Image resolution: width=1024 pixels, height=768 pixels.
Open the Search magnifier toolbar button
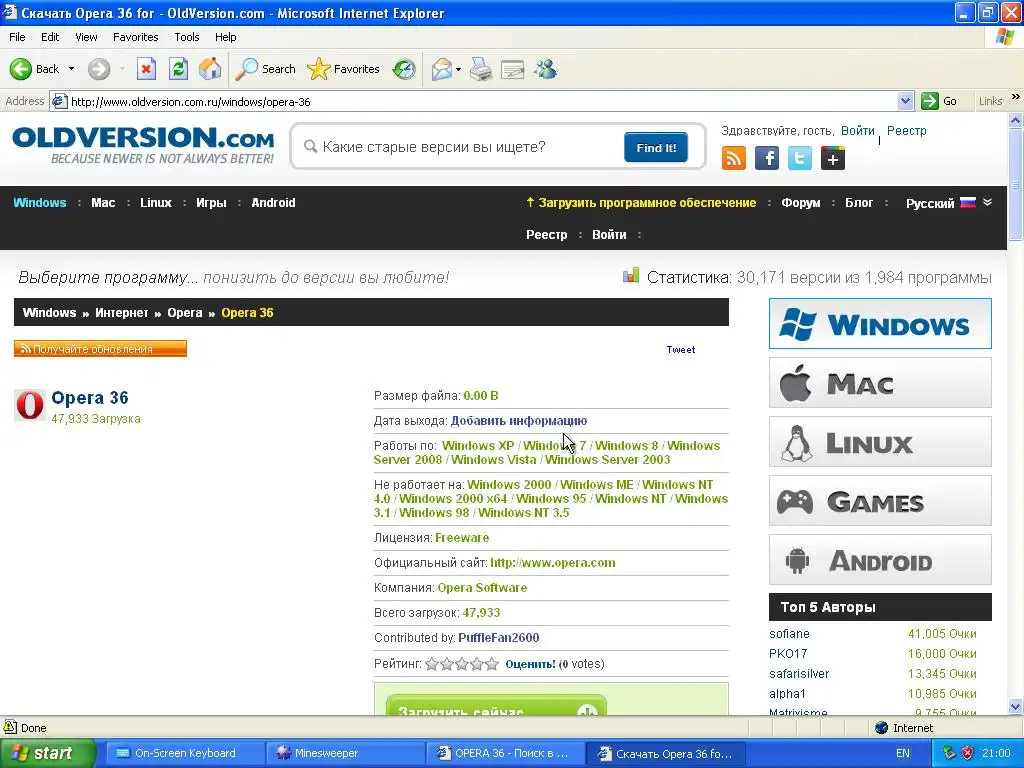tap(265, 69)
